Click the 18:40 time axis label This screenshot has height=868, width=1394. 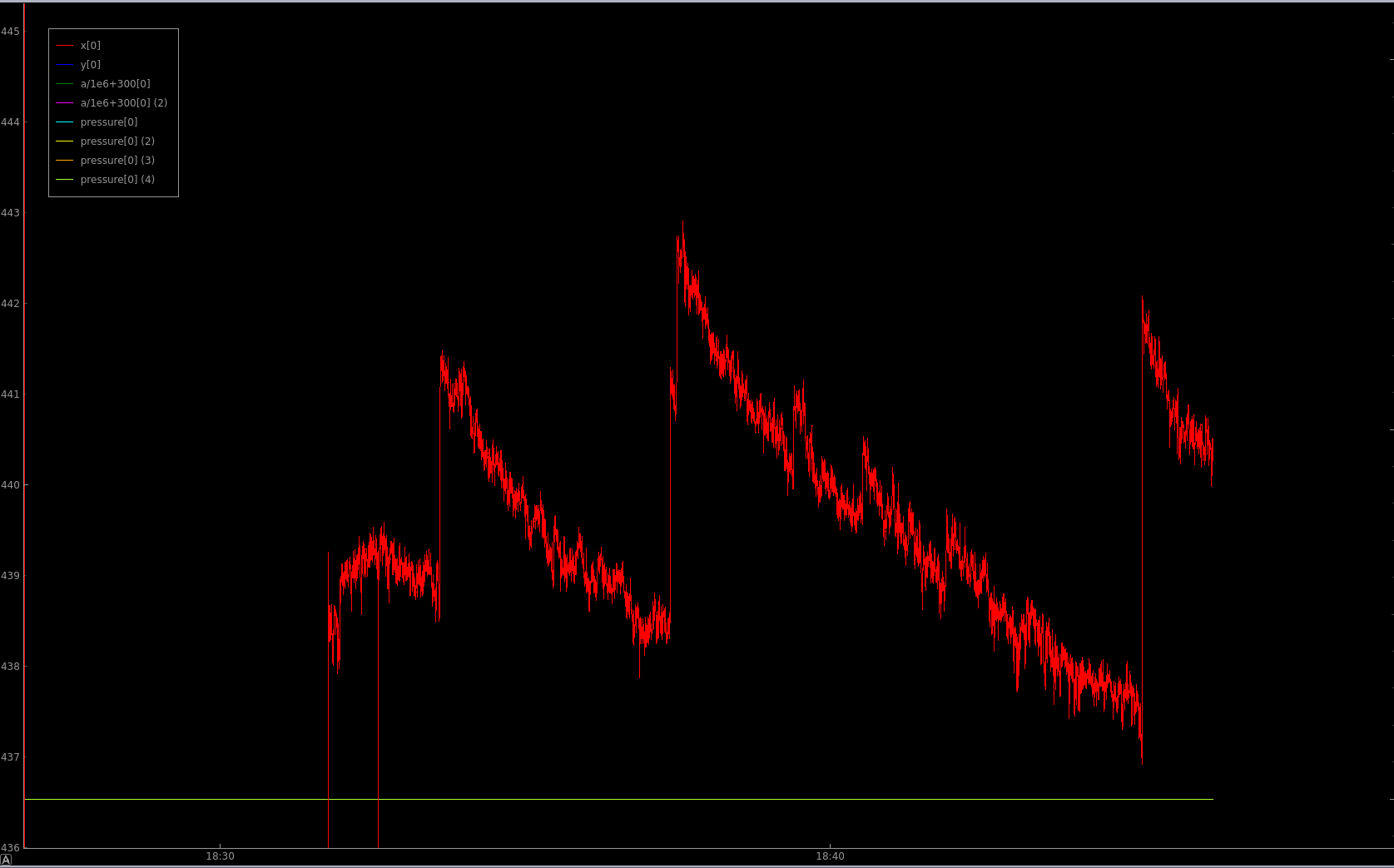tap(830, 856)
